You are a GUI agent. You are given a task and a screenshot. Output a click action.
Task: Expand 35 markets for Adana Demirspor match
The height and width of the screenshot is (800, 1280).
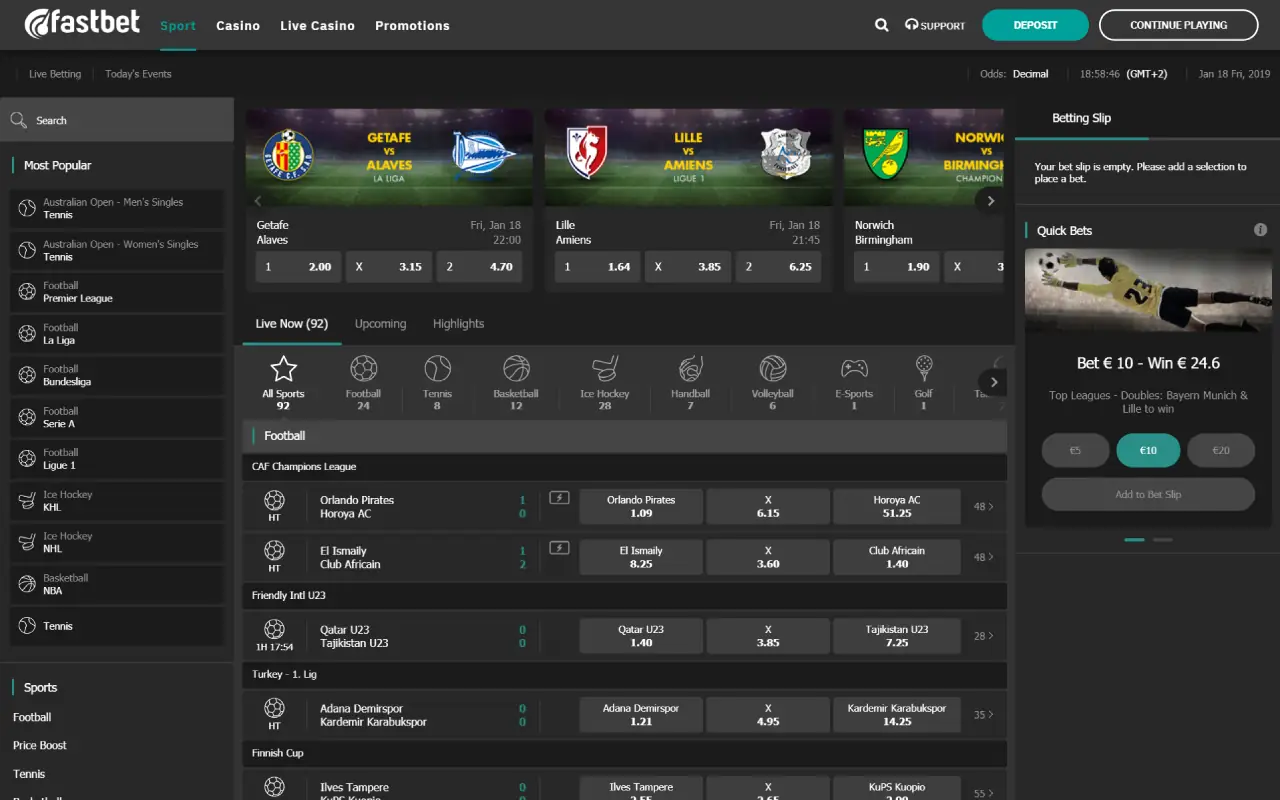point(984,715)
